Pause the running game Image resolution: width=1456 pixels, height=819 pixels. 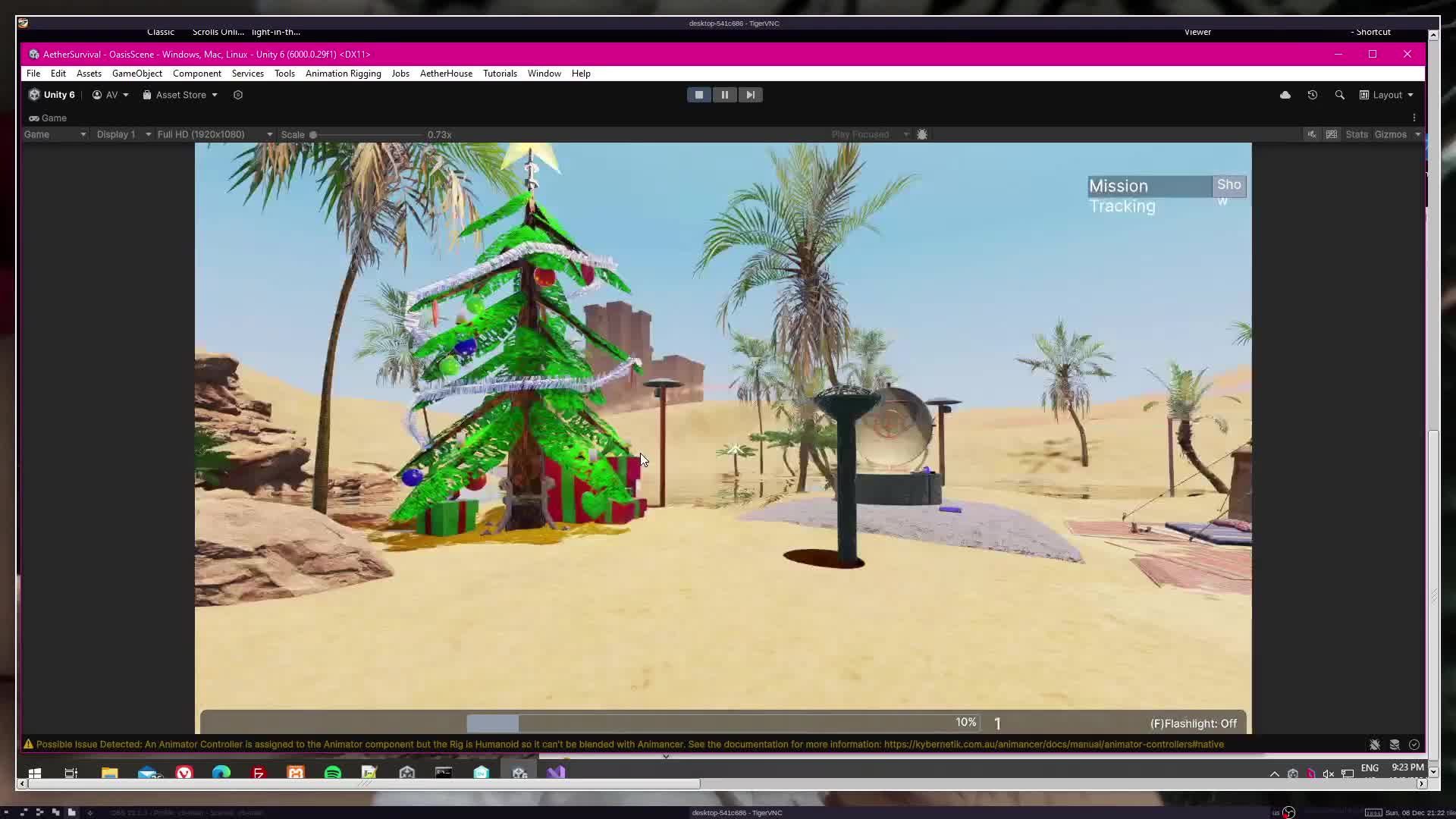(724, 95)
